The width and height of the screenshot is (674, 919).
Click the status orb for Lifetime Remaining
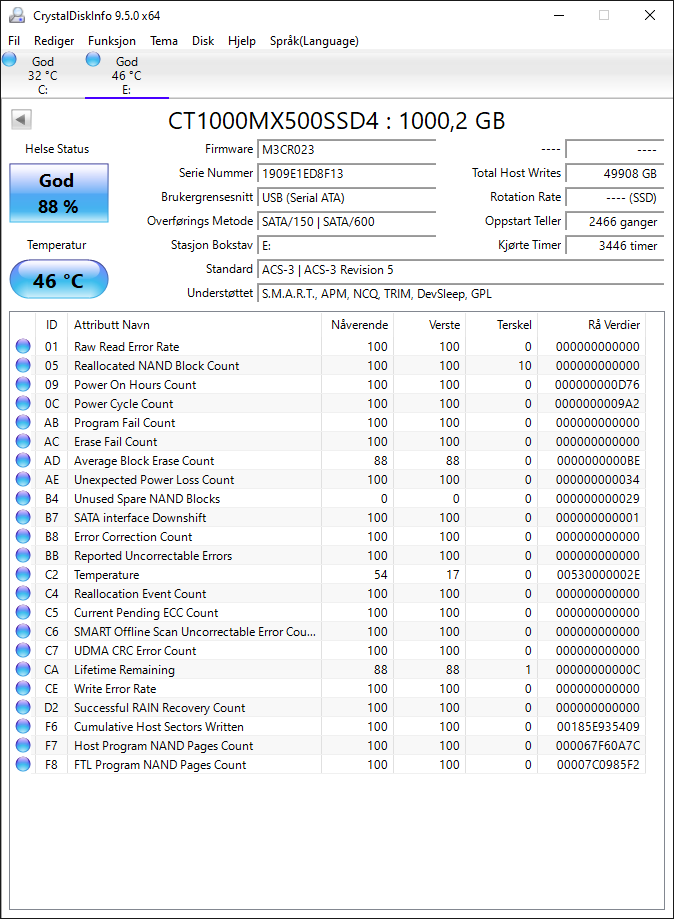point(23,669)
